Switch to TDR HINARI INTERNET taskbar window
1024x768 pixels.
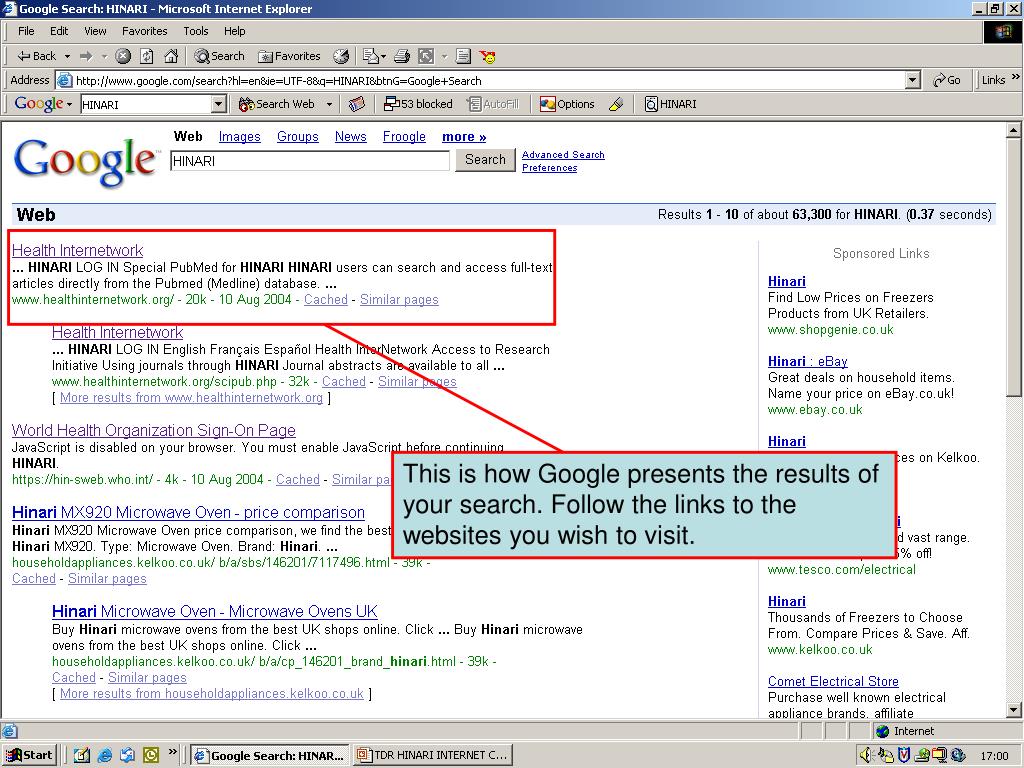[x=432, y=755]
